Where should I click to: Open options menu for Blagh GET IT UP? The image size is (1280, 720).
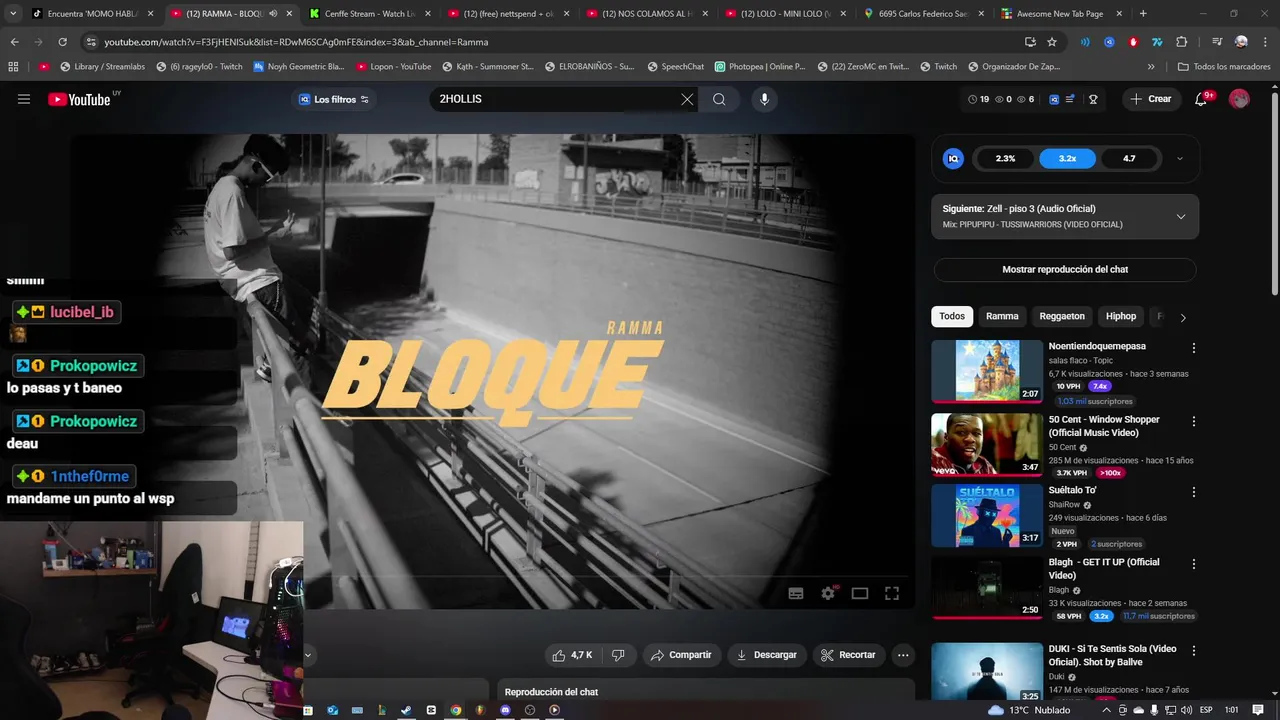1193,564
